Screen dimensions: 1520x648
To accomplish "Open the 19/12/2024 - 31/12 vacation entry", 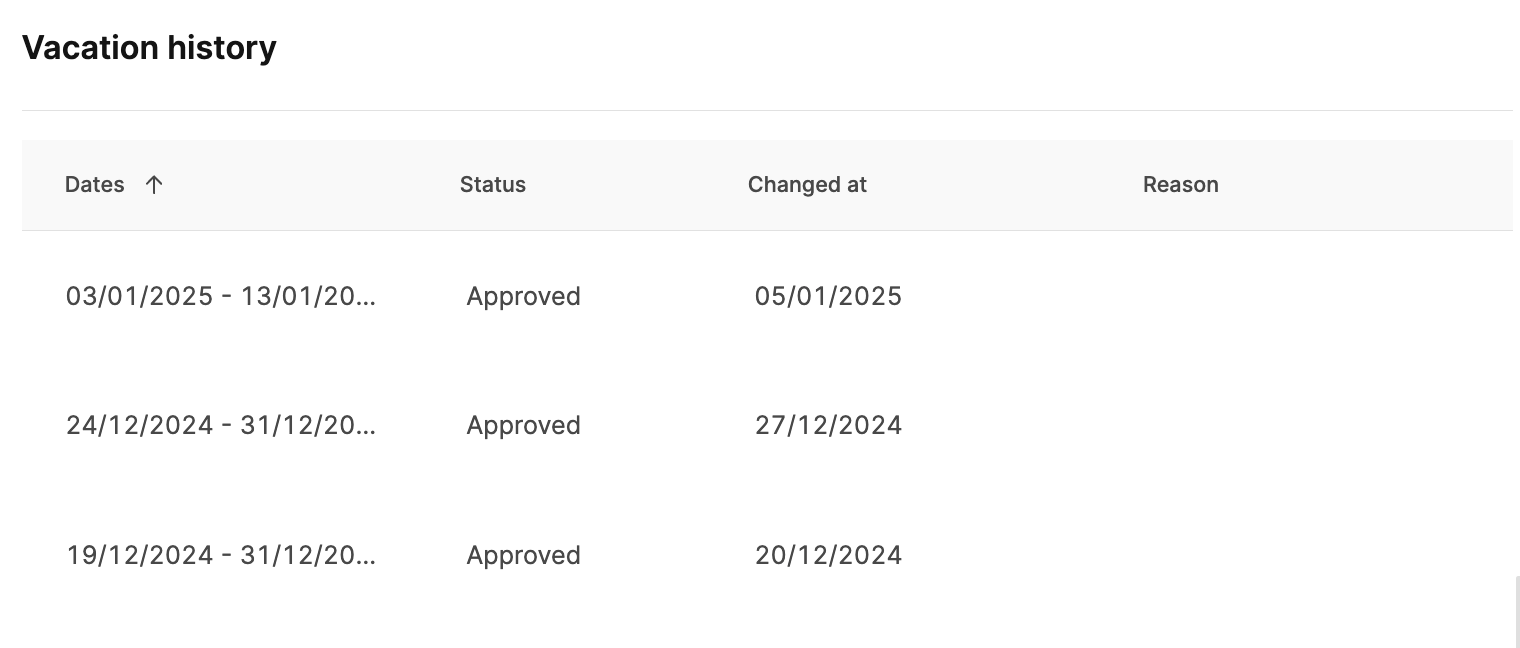I will (220, 555).
